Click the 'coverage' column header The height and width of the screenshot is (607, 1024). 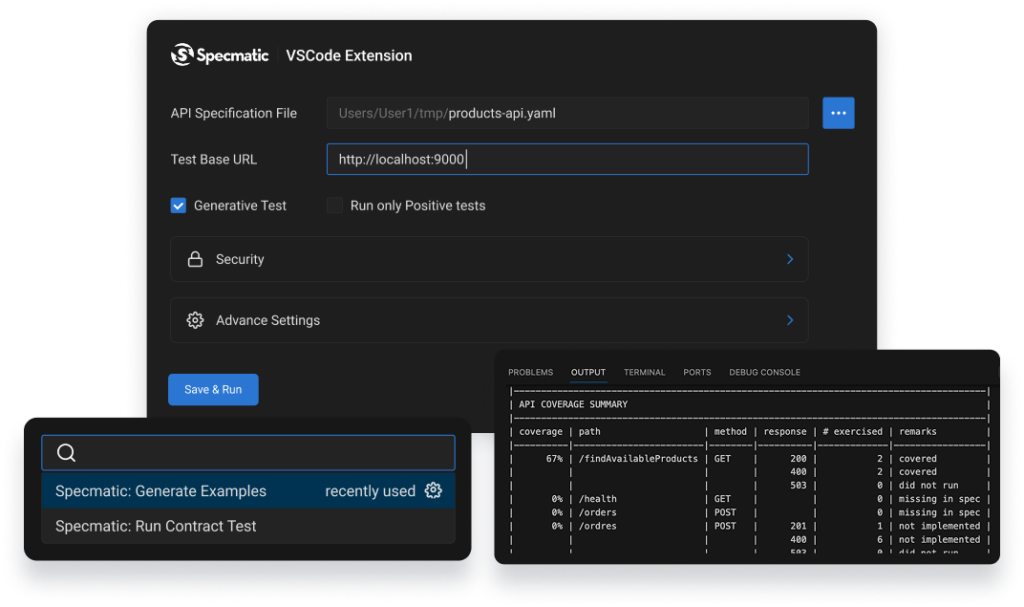pos(541,432)
